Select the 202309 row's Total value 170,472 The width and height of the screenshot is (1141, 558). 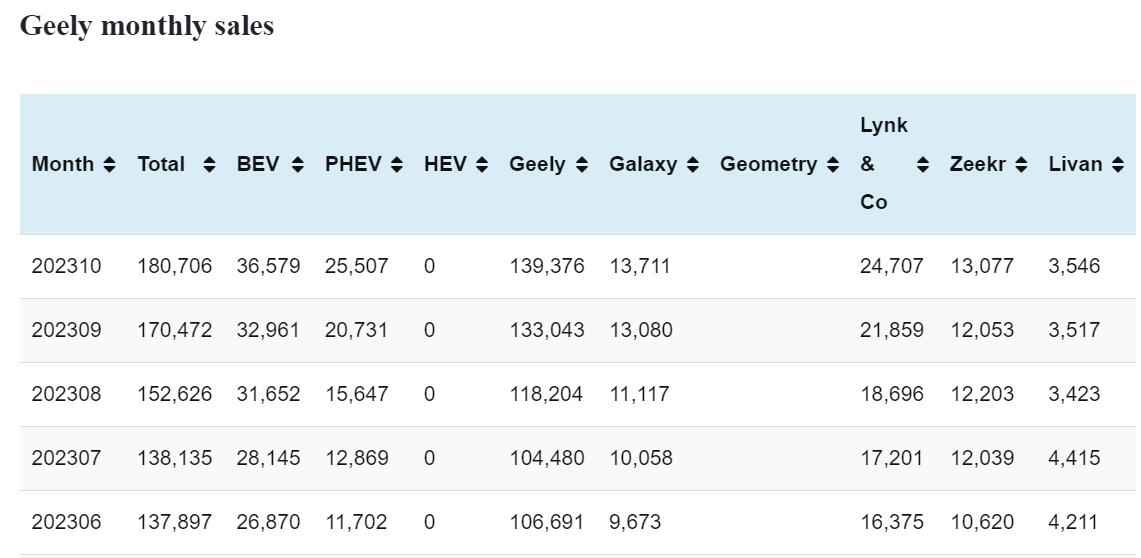[x=174, y=330]
